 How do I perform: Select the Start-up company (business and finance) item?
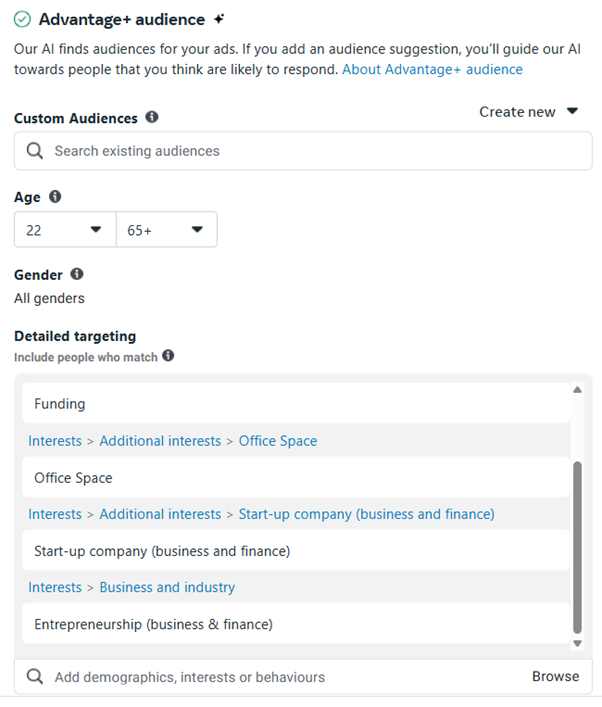tap(161, 551)
